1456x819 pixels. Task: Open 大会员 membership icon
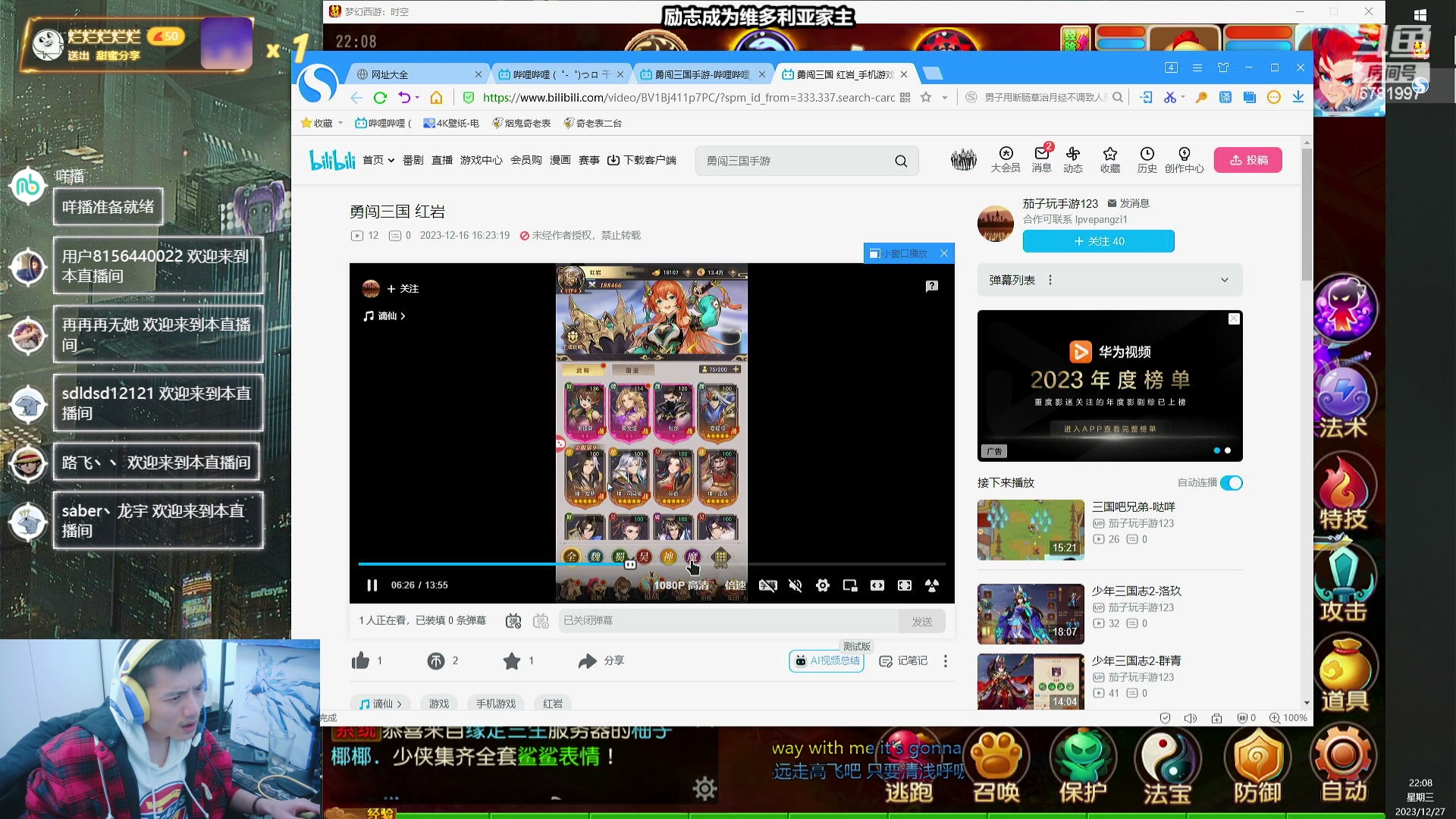click(1006, 159)
